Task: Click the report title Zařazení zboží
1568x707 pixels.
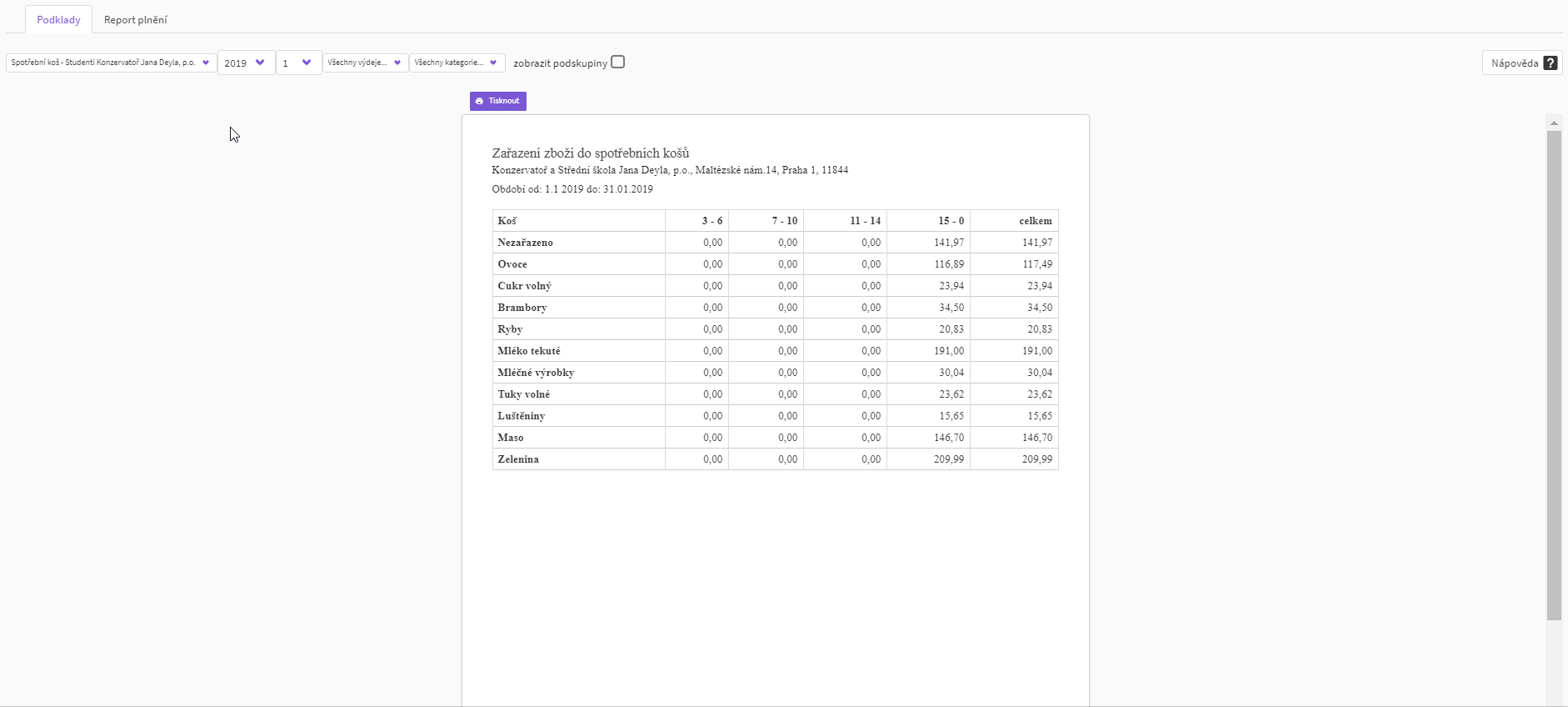Action: (590, 153)
